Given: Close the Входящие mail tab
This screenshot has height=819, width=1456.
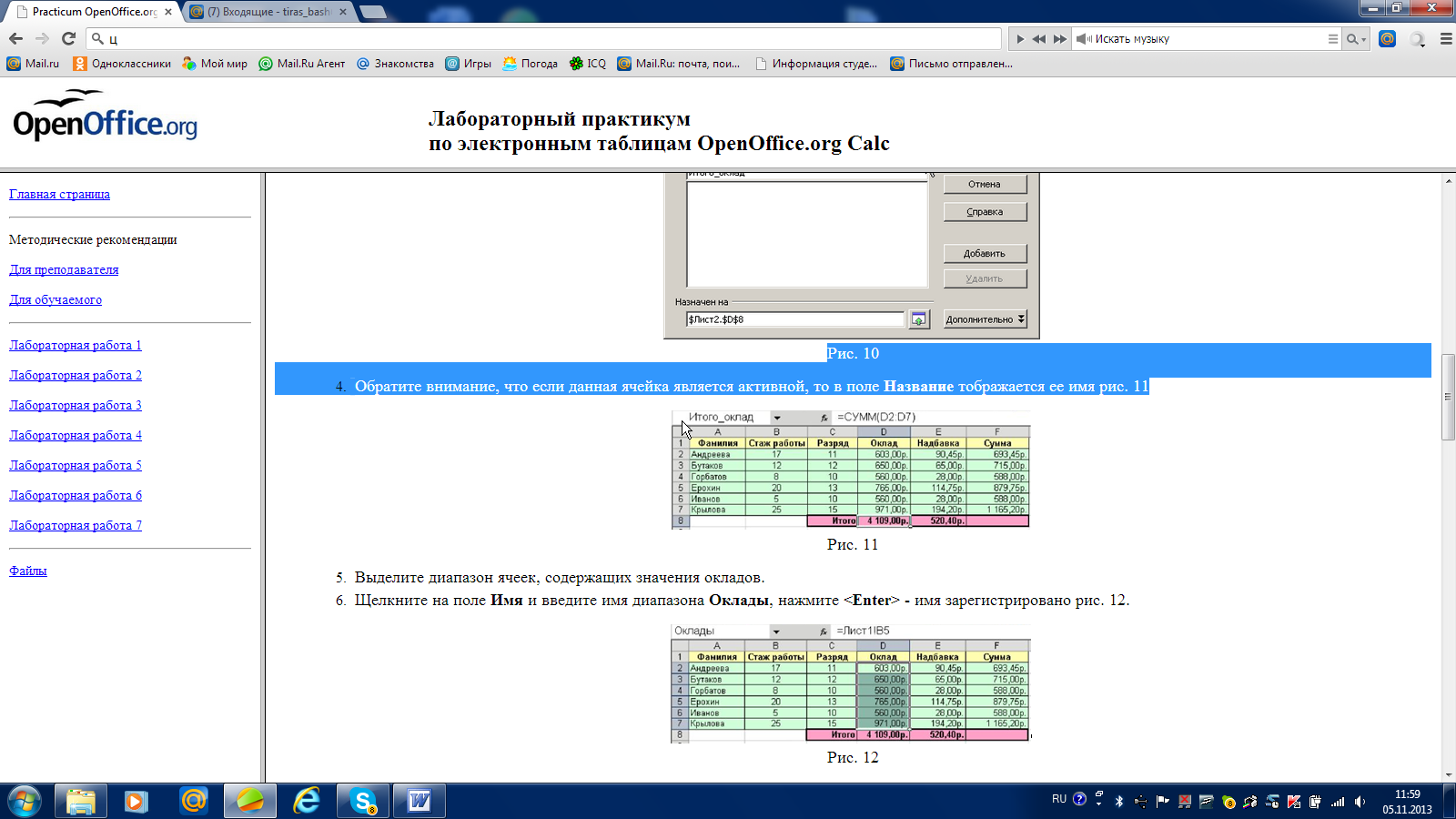Looking at the screenshot, I should pyautogui.click(x=343, y=12).
